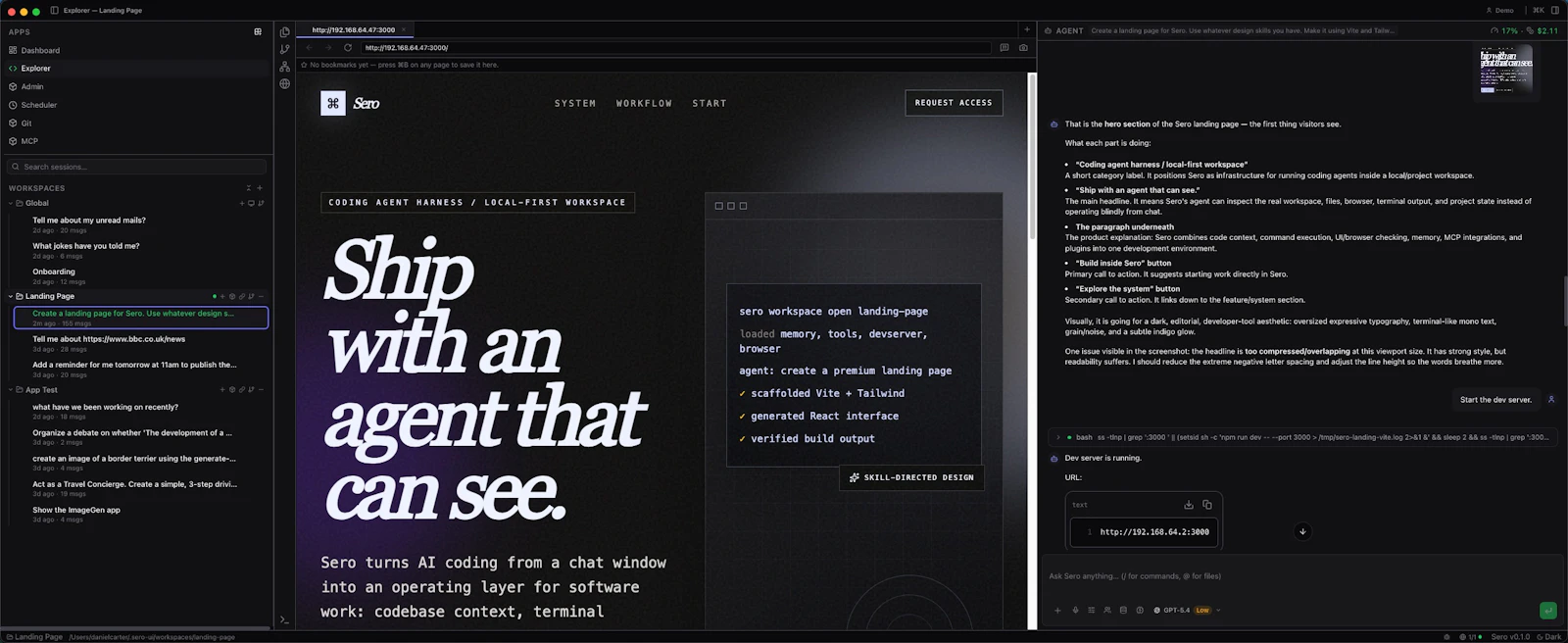
Task: Open the GPT-5.4 model dropdown
Action: coord(1187,610)
